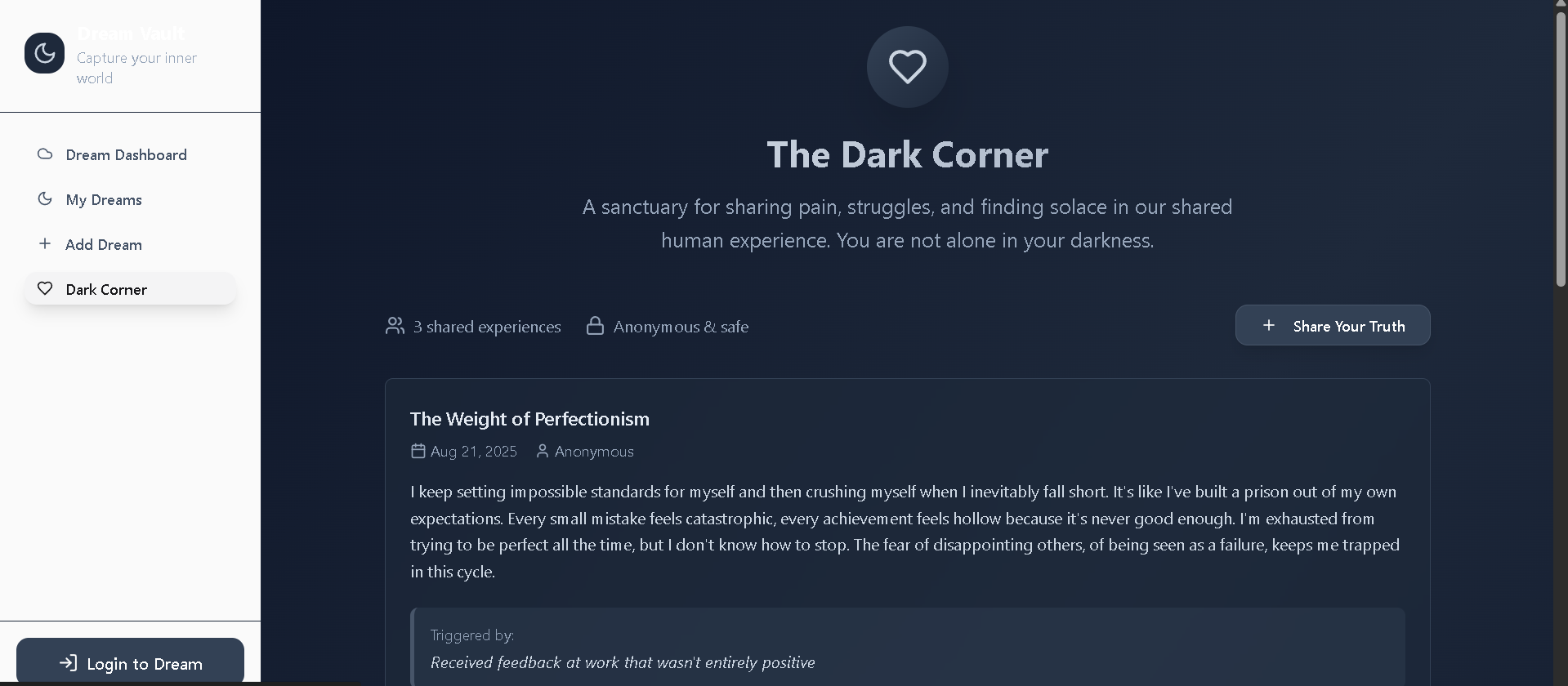Click the vertical scrollbar thumb
The height and width of the screenshot is (686, 1568).
click(1561, 147)
